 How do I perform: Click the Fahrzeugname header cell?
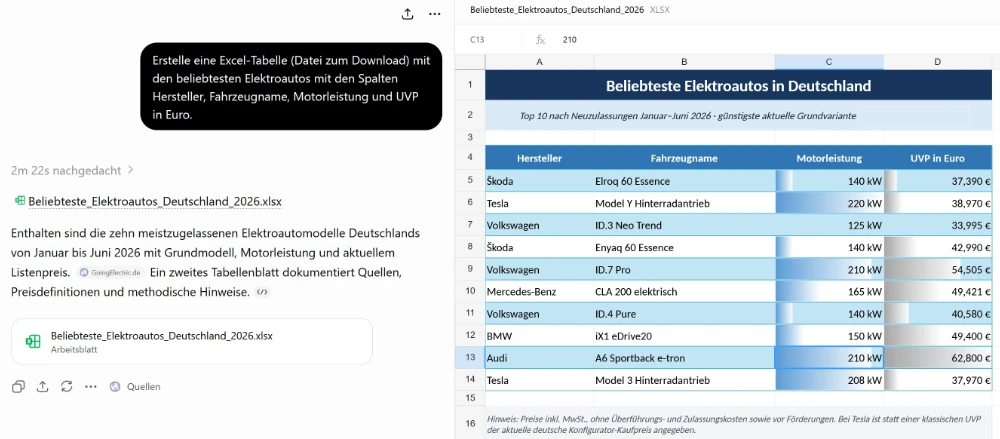pos(684,158)
